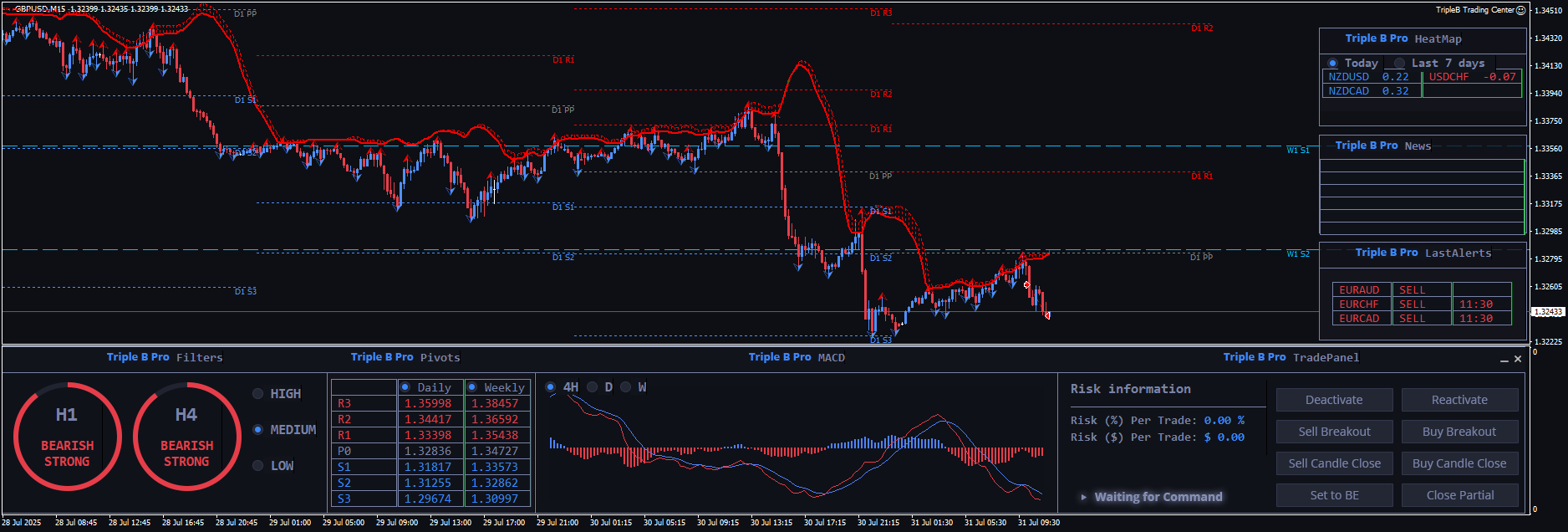Close the TradePanel with the X icon

coord(1518,359)
